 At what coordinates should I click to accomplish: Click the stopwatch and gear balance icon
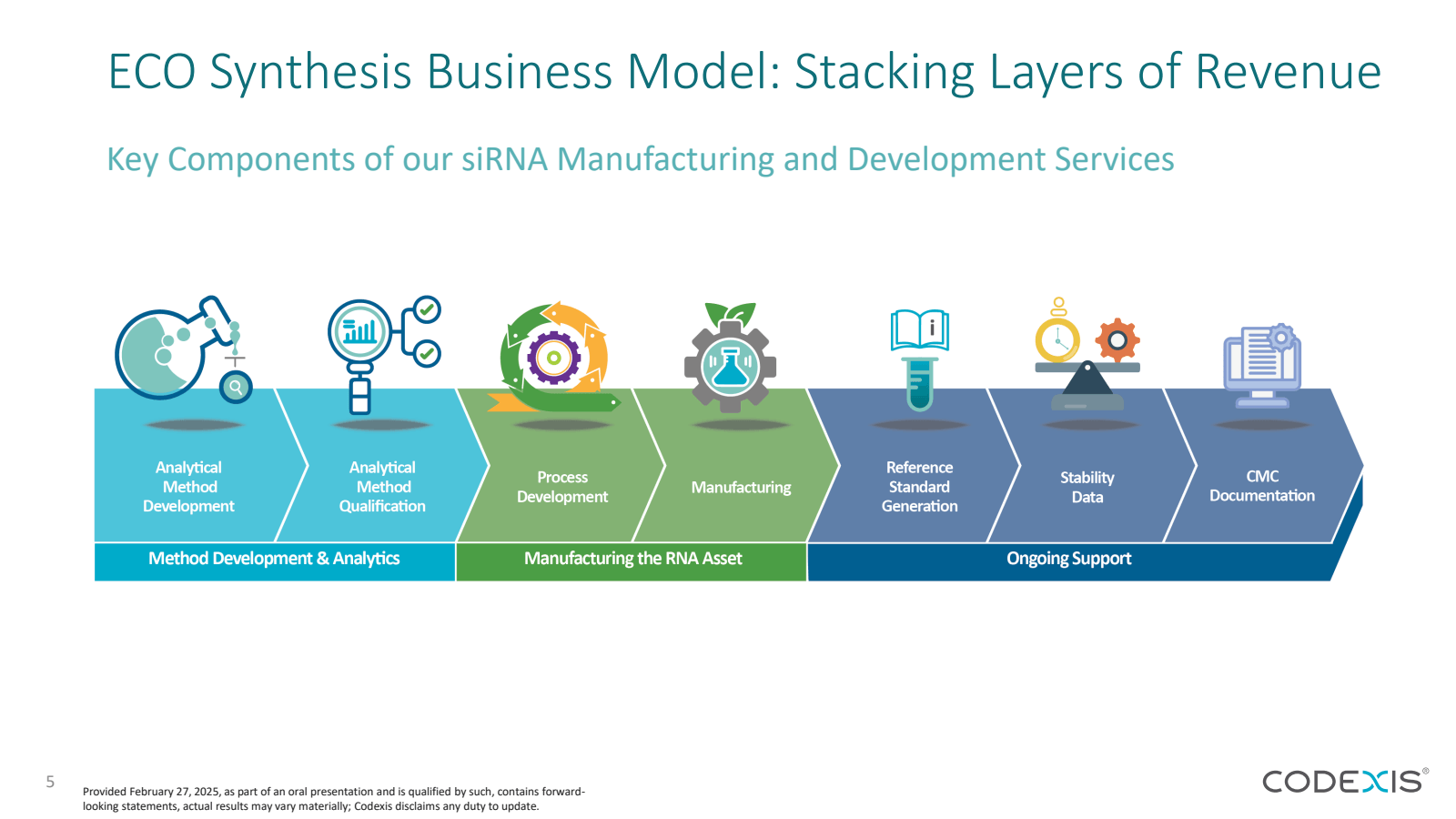pyautogui.click(x=1087, y=353)
